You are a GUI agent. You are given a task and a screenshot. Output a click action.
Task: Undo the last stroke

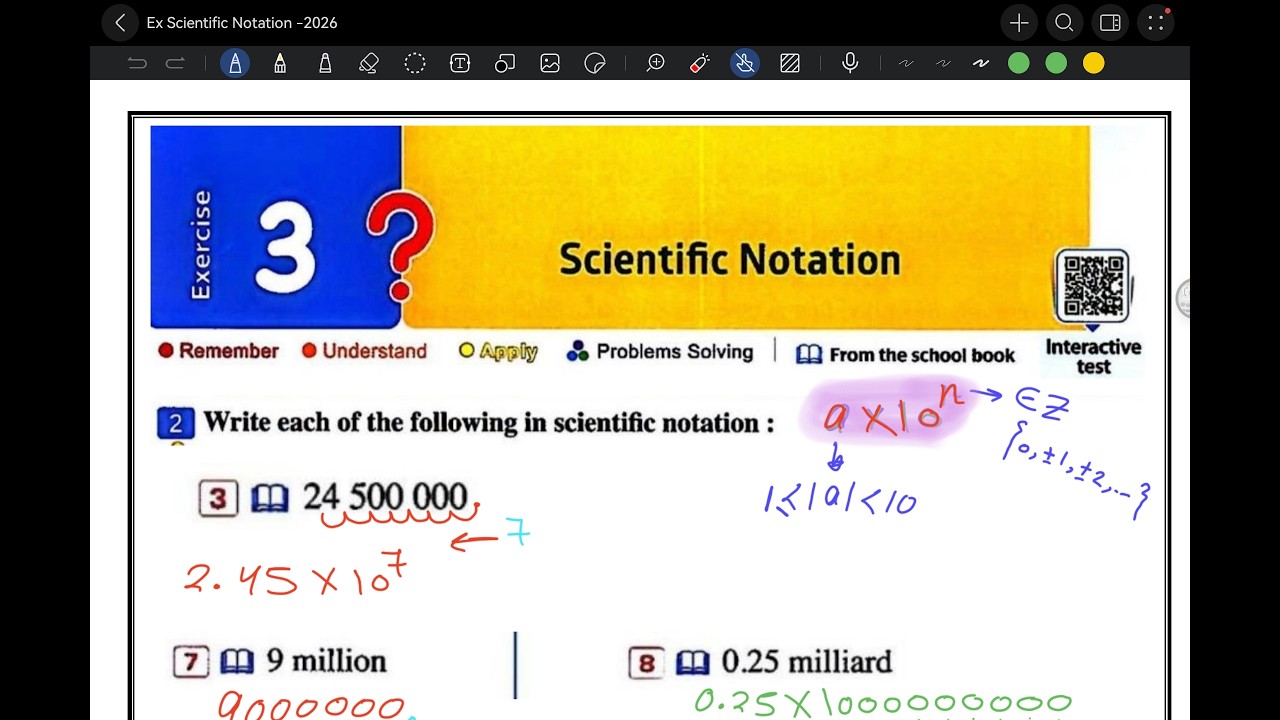137,64
